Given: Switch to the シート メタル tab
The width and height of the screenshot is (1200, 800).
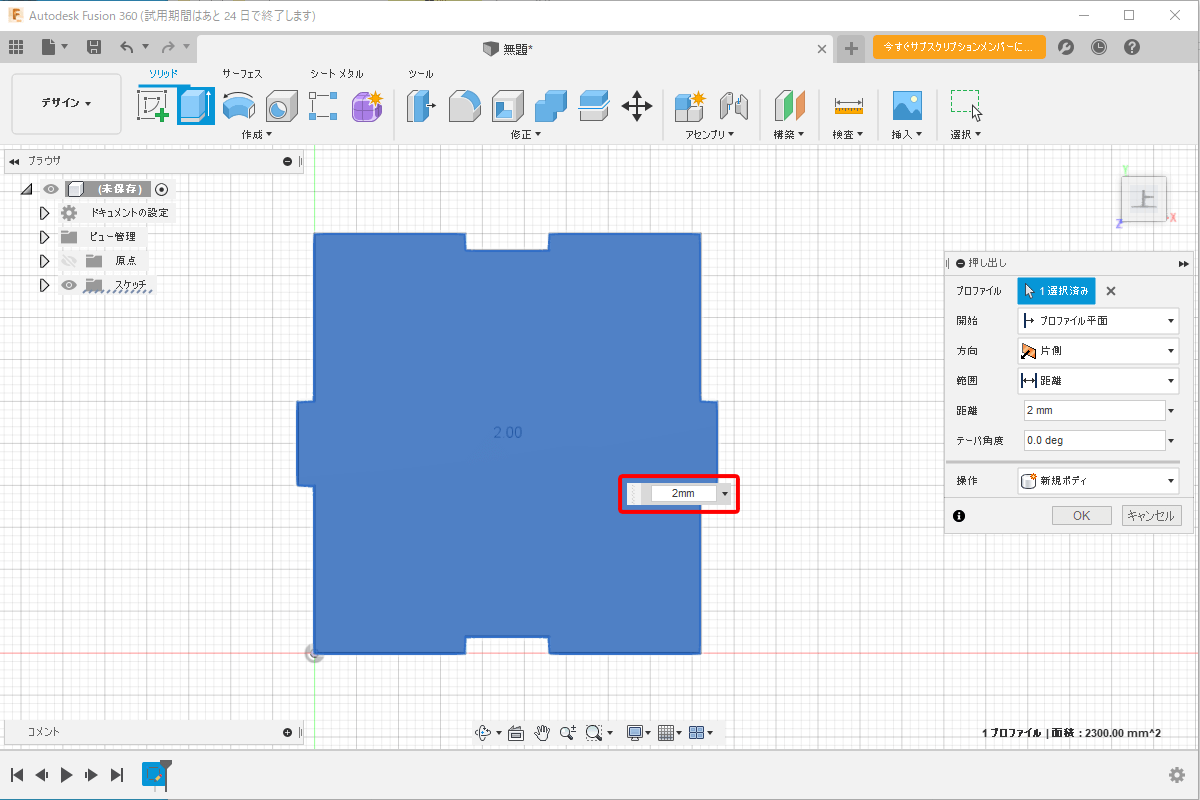Looking at the screenshot, I should point(337,74).
